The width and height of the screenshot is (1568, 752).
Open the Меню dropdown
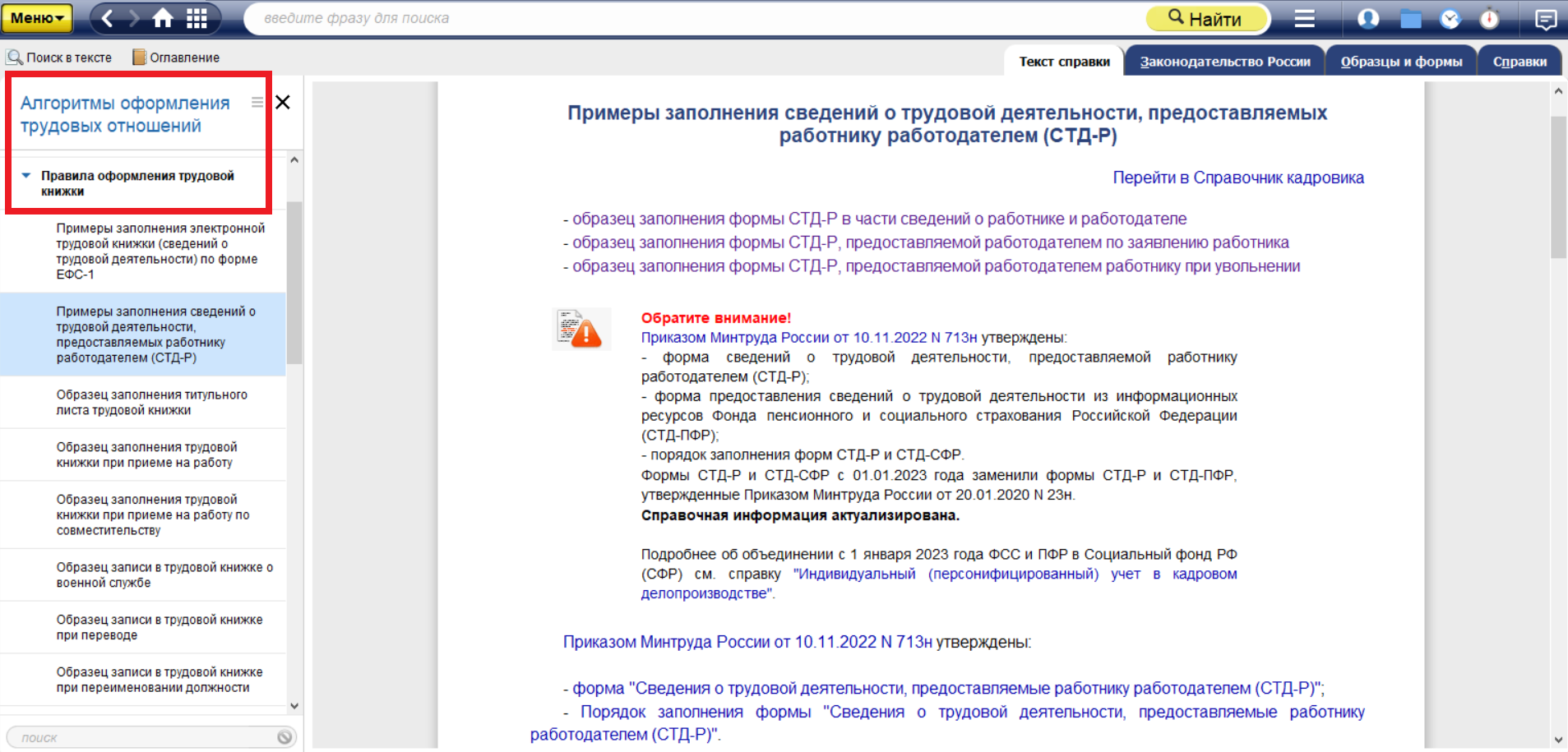tap(37, 18)
